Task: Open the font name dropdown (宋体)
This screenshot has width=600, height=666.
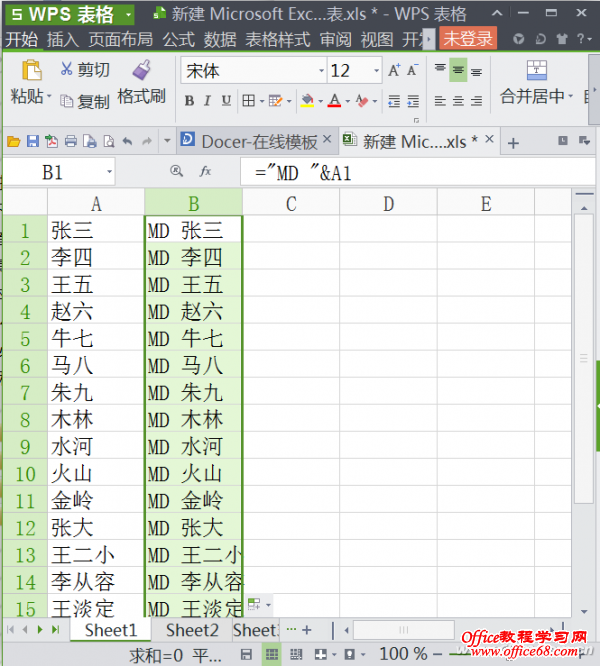Action: click(321, 71)
